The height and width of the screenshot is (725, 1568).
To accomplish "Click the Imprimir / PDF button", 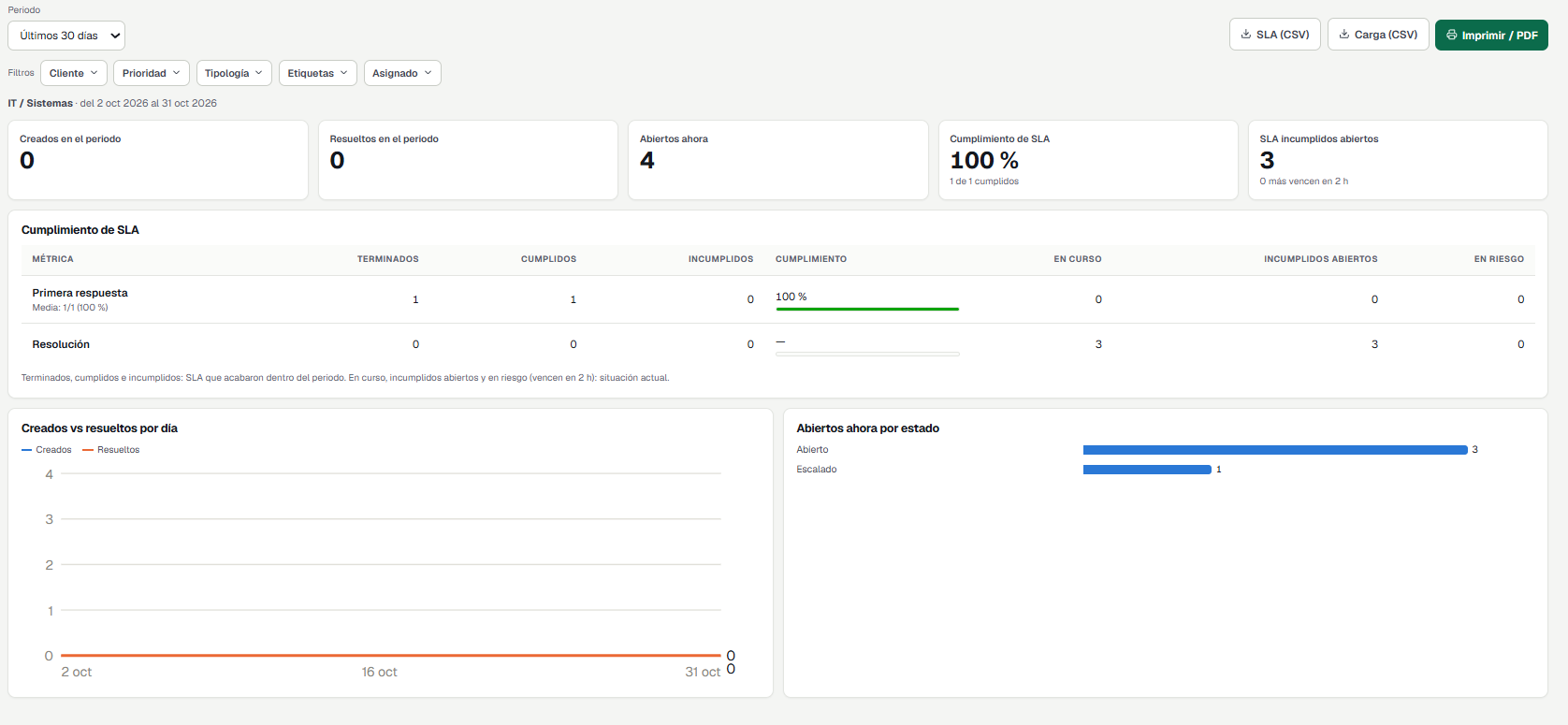I will (1491, 35).
